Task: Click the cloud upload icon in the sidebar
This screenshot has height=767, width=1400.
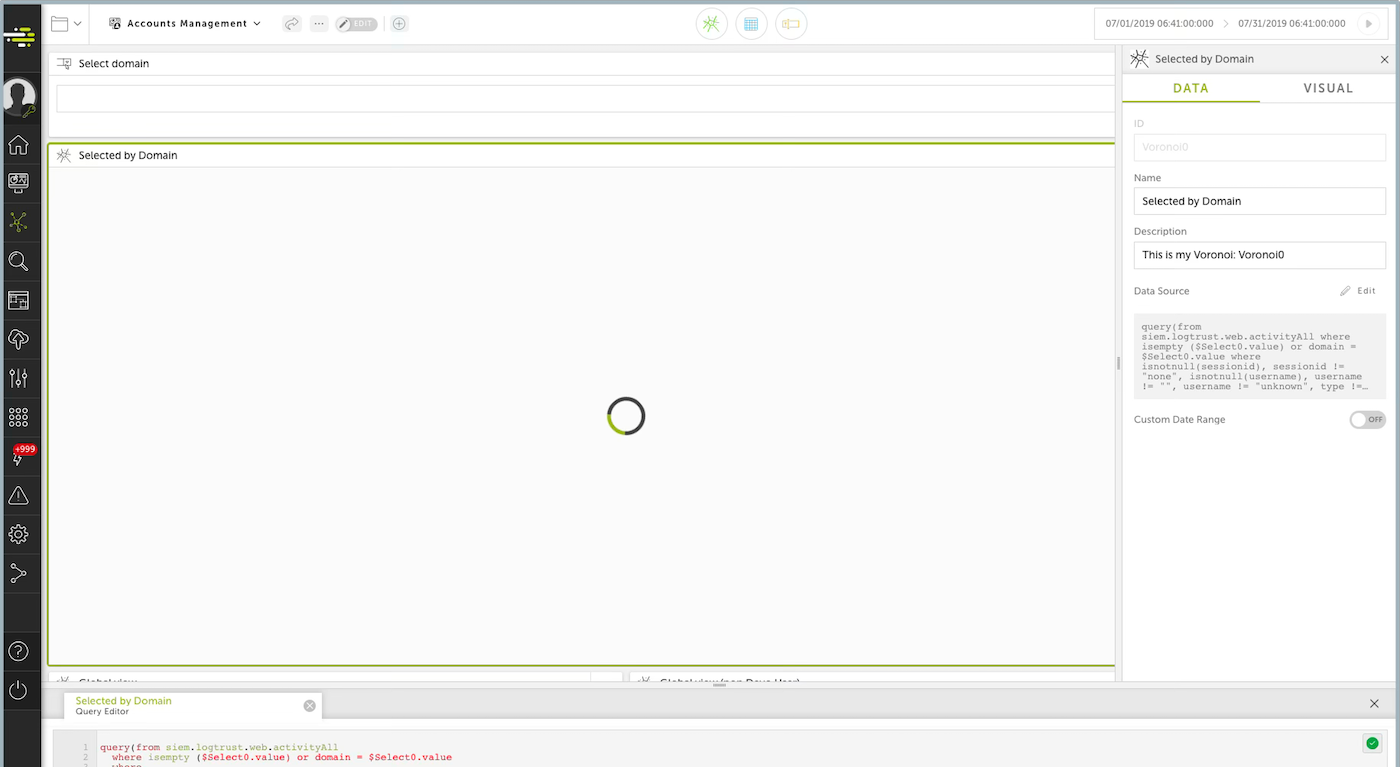Action: pos(19,339)
